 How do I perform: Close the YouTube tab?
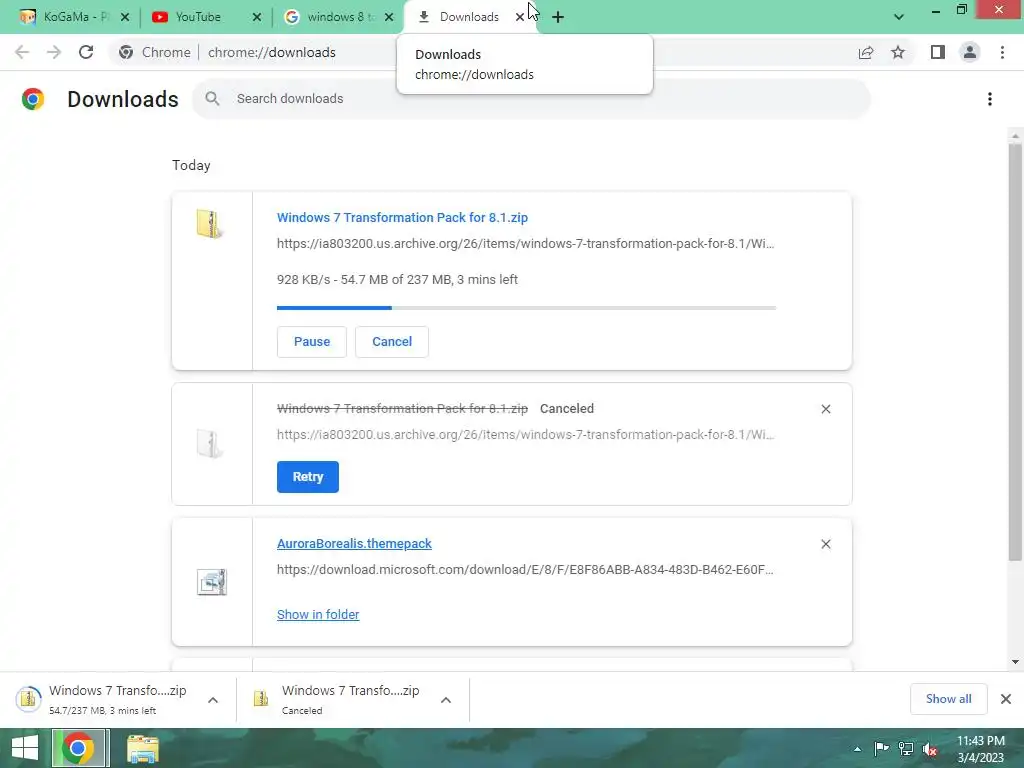(257, 17)
